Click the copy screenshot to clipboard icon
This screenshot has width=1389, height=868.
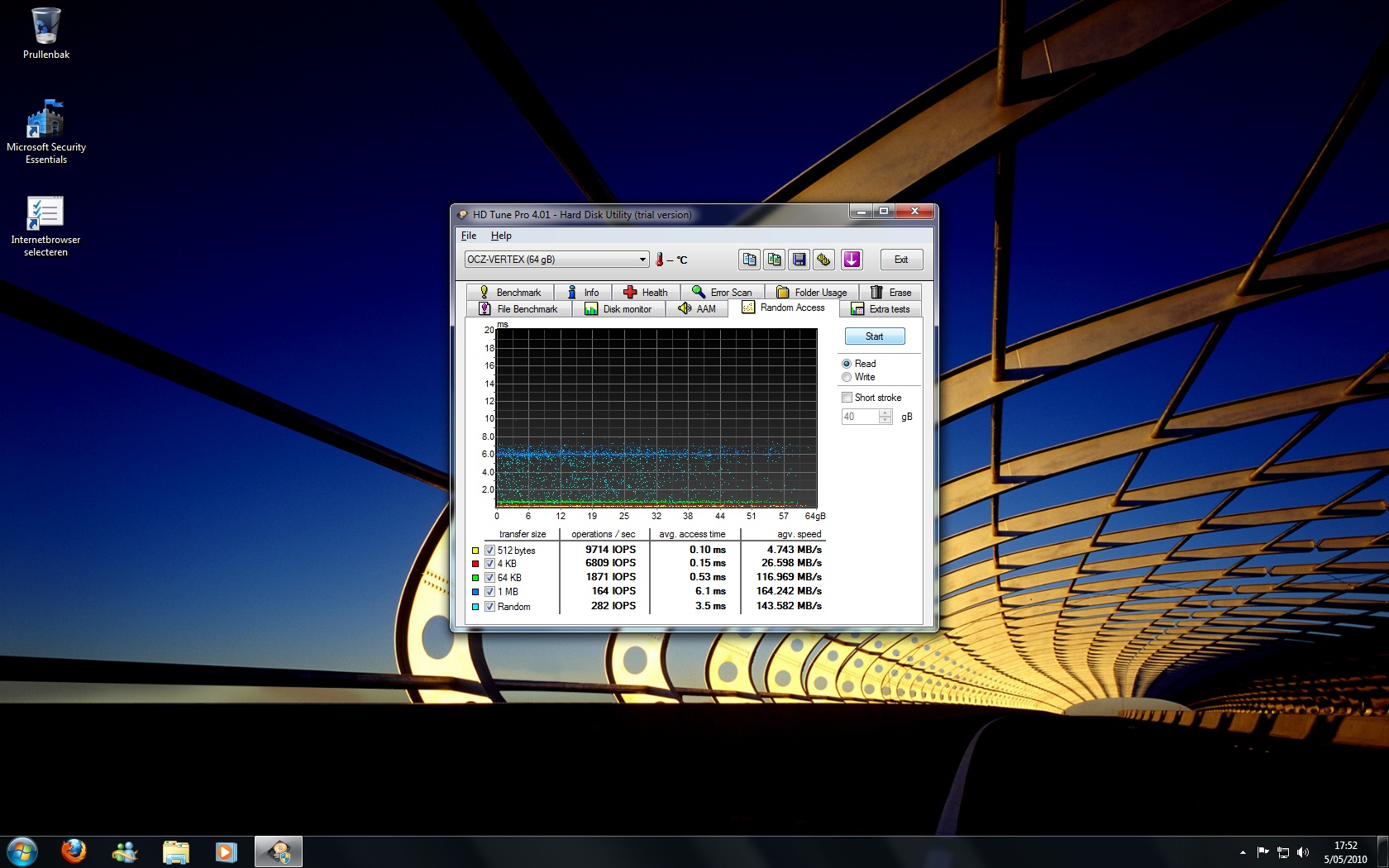[774, 260]
